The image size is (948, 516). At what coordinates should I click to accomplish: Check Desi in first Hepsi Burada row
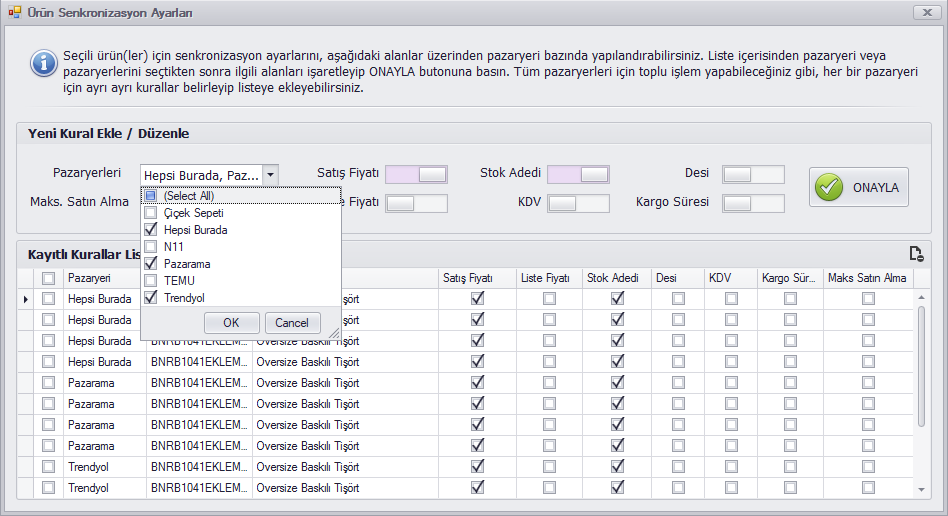(678, 299)
